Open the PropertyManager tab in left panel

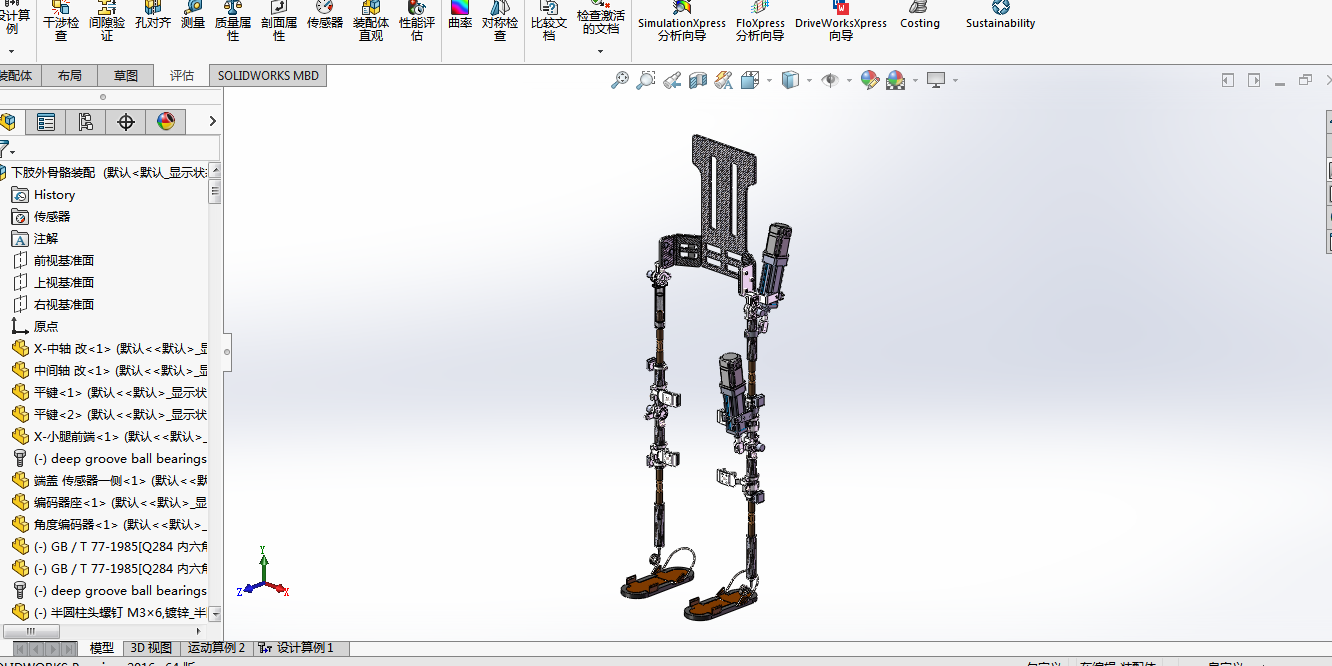pos(46,122)
